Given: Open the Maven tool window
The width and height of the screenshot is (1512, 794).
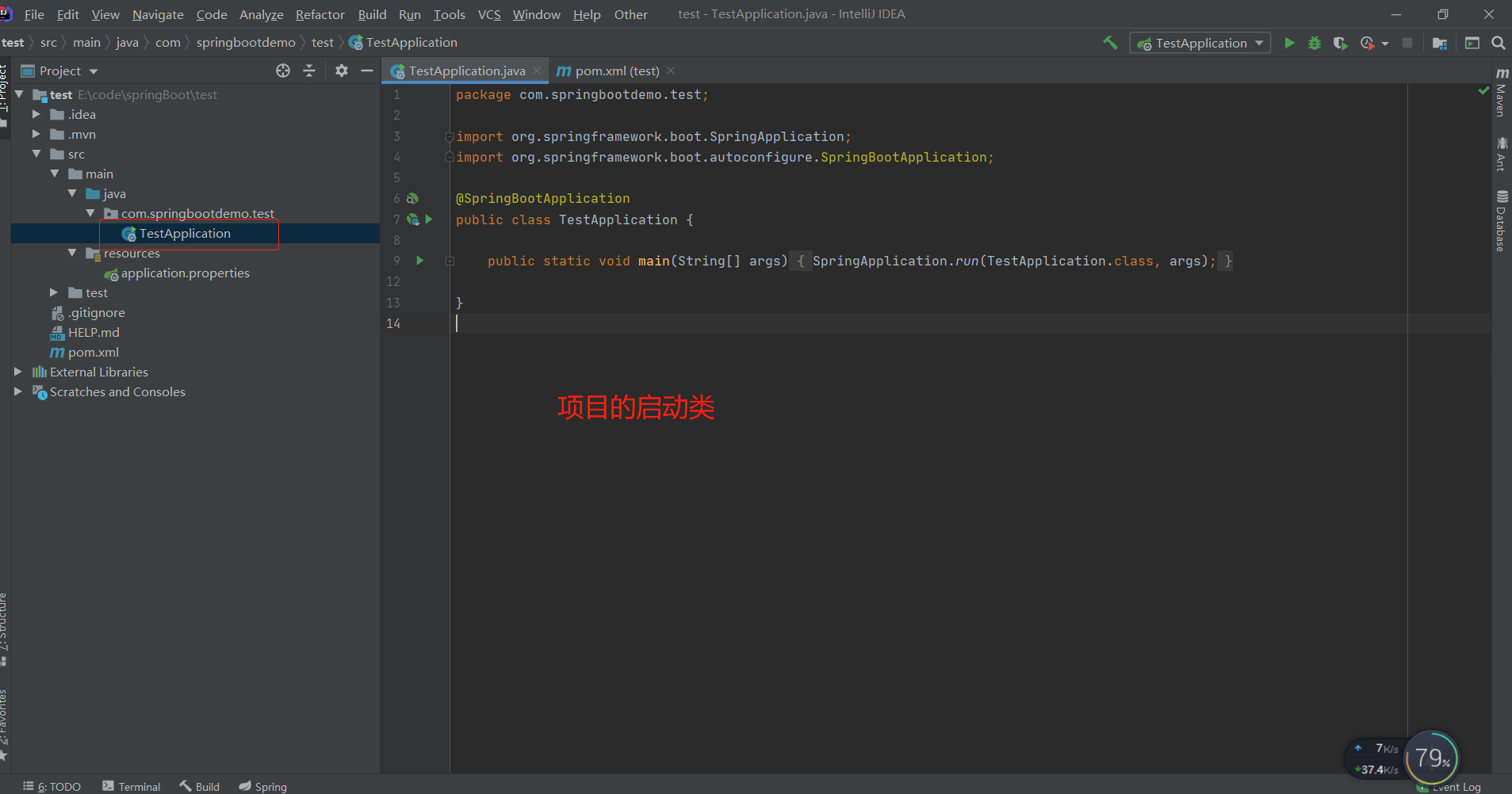Looking at the screenshot, I should pyautogui.click(x=1501, y=93).
